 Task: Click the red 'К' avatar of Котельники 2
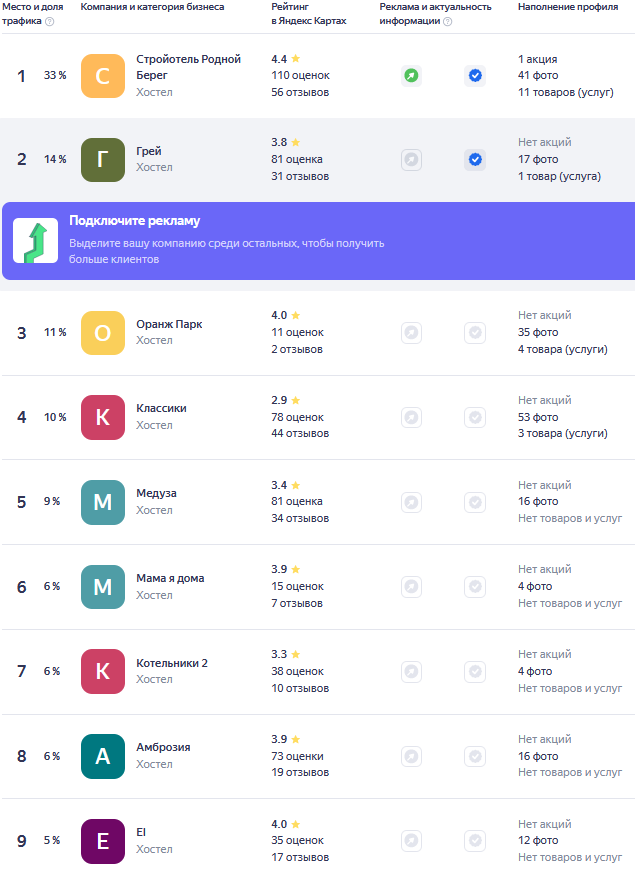click(103, 671)
